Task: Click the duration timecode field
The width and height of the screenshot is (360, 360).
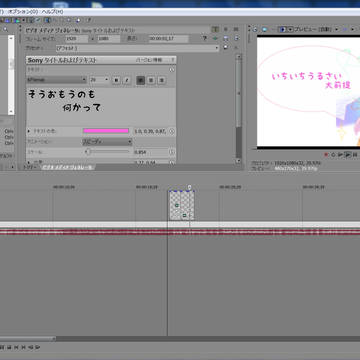Action: coord(169,39)
